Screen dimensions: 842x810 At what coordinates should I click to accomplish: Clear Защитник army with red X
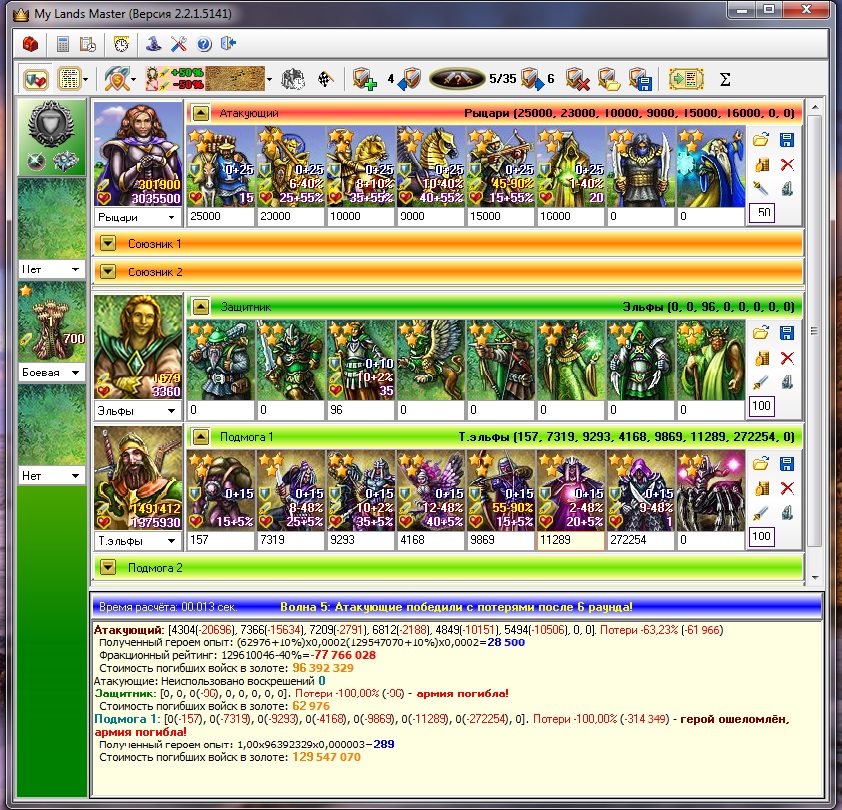pos(787,358)
